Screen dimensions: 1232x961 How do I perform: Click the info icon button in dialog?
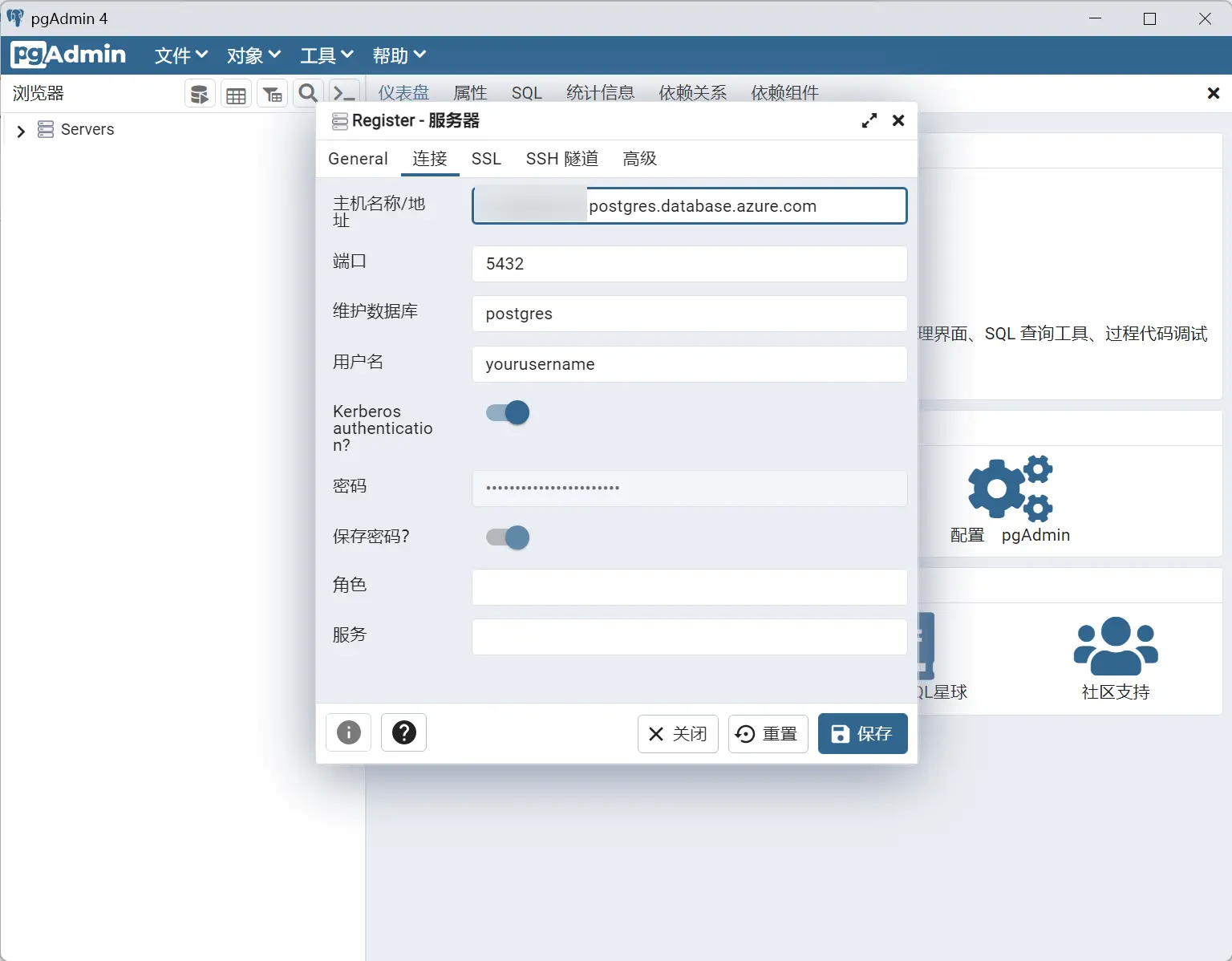click(349, 732)
